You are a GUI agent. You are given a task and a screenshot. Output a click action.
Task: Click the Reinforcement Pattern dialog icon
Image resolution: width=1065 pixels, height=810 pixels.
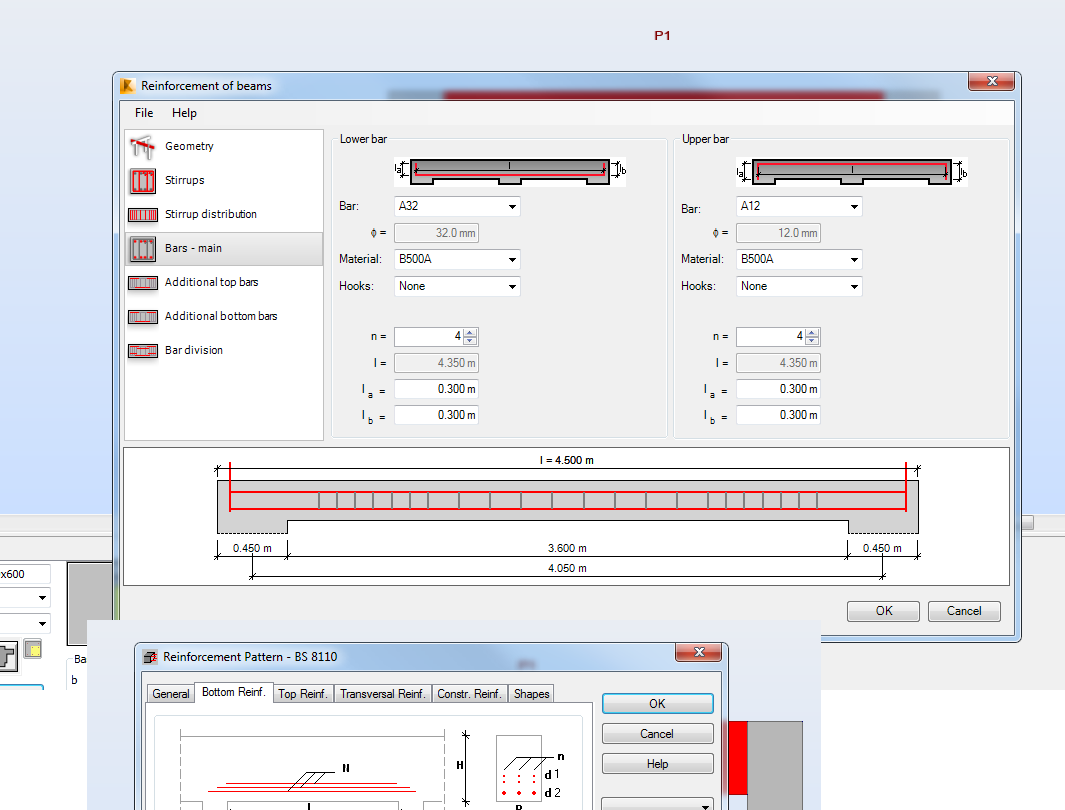tap(150, 656)
